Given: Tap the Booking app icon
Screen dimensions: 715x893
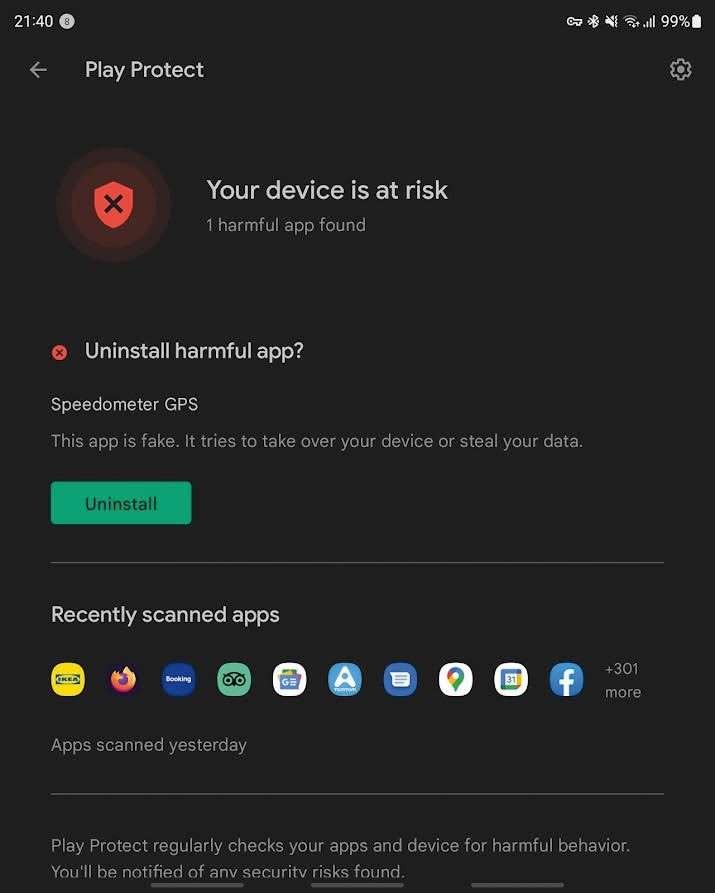Looking at the screenshot, I should click(x=178, y=679).
